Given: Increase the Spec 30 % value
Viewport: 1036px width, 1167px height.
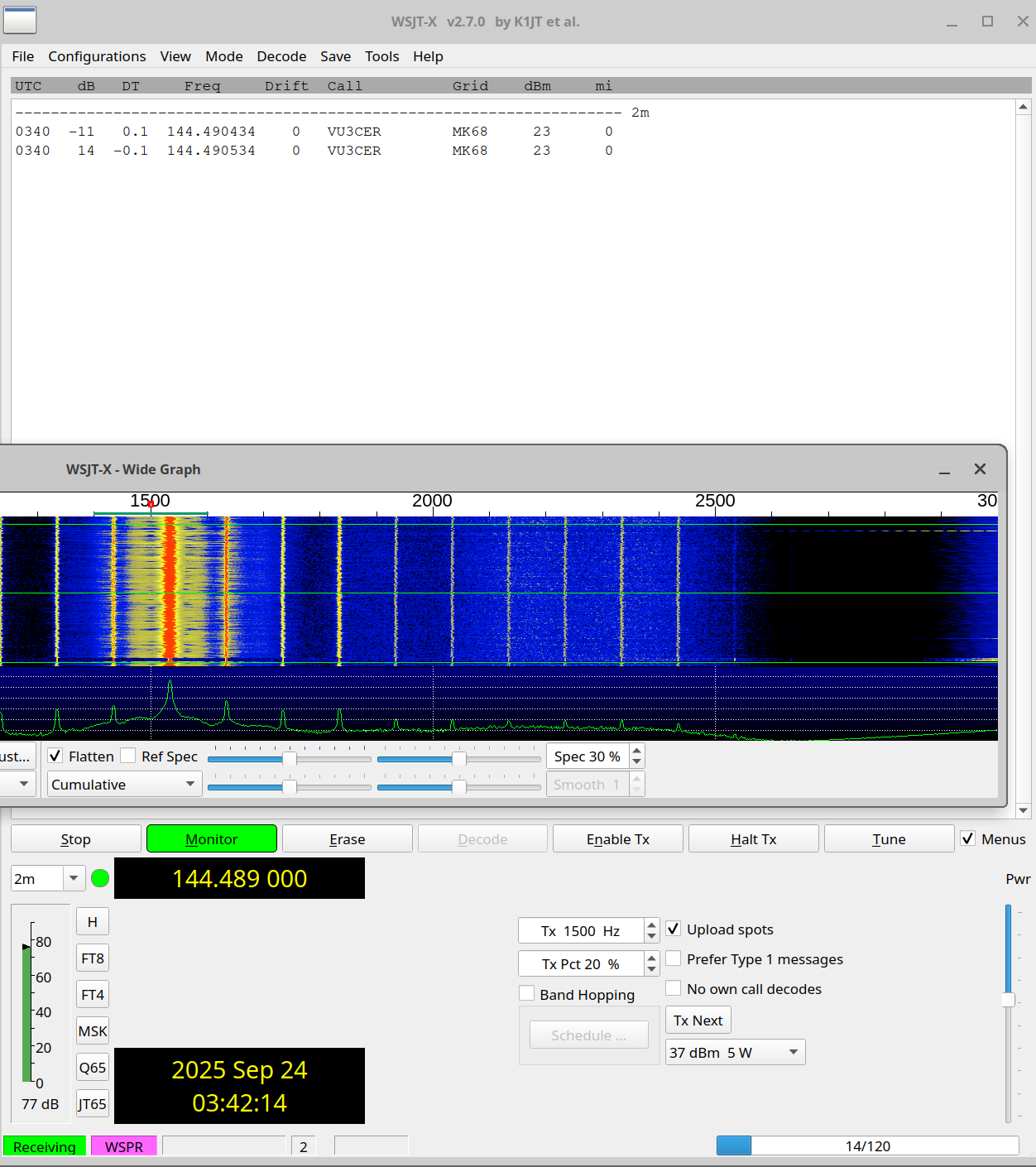Looking at the screenshot, I should click(636, 751).
